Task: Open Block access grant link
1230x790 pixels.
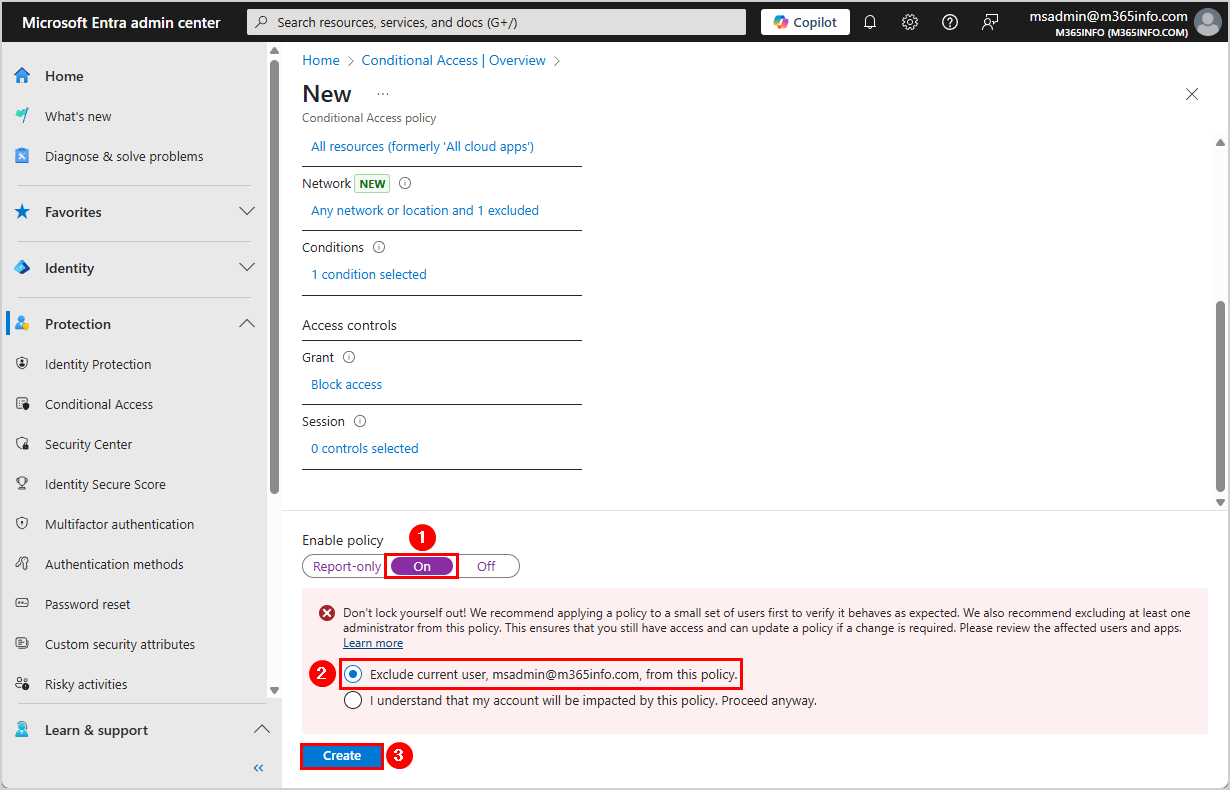Action: (x=346, y=384)
